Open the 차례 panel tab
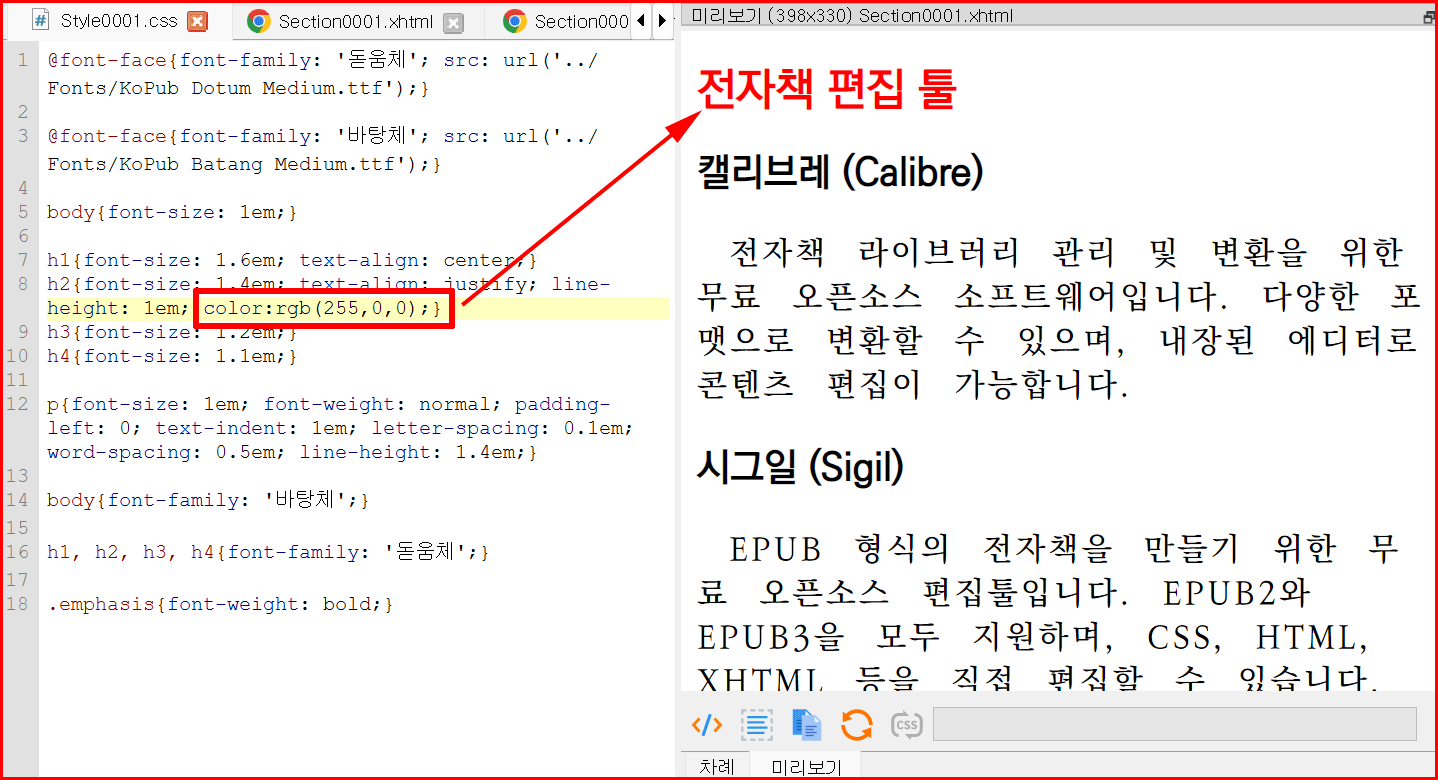The image size is (1438, 780). (717, 766)
